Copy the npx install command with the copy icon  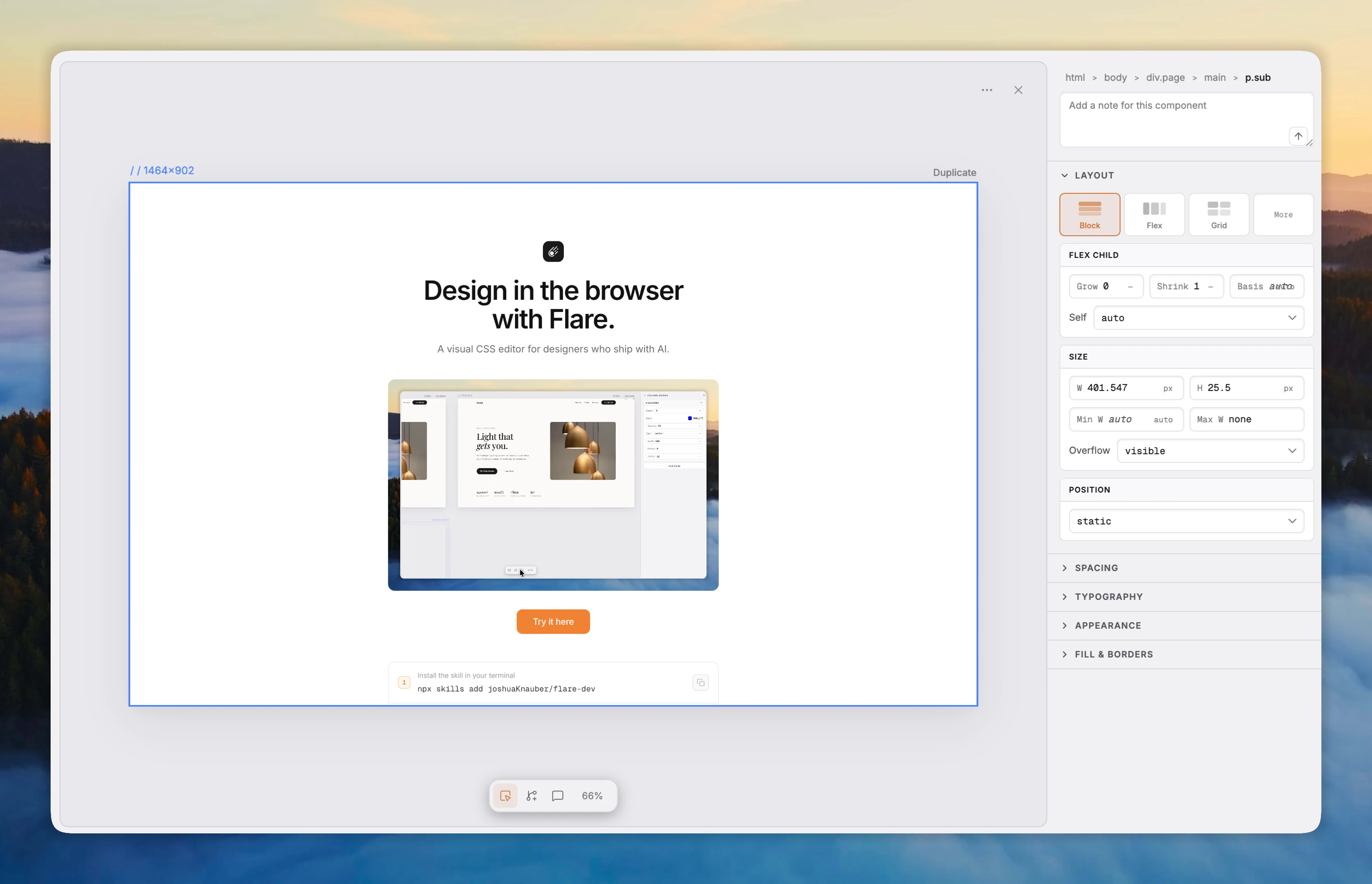coord(700,682)
